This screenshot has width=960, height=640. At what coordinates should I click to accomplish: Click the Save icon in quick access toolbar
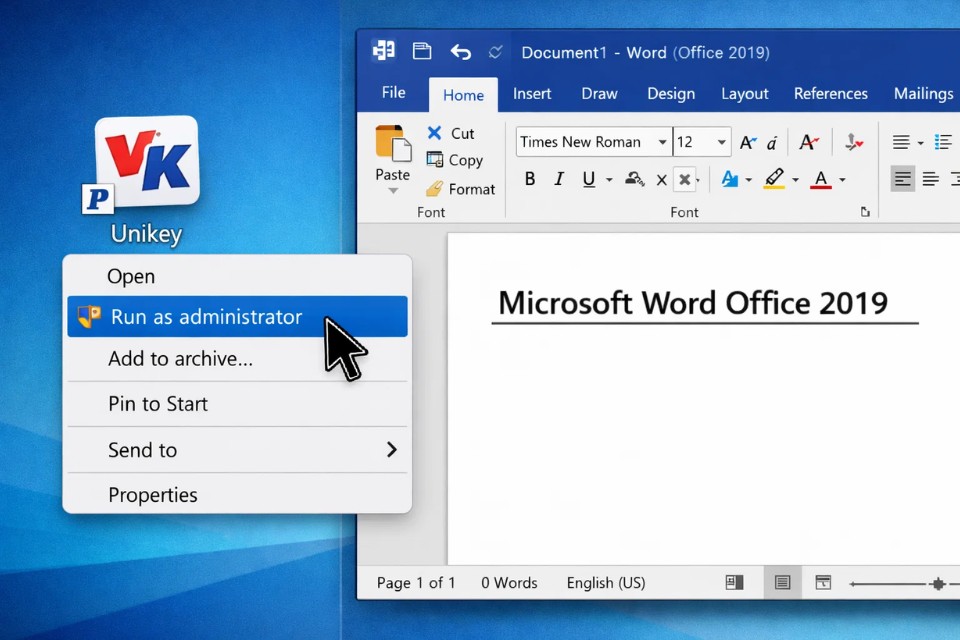click(x=422, y=52)
